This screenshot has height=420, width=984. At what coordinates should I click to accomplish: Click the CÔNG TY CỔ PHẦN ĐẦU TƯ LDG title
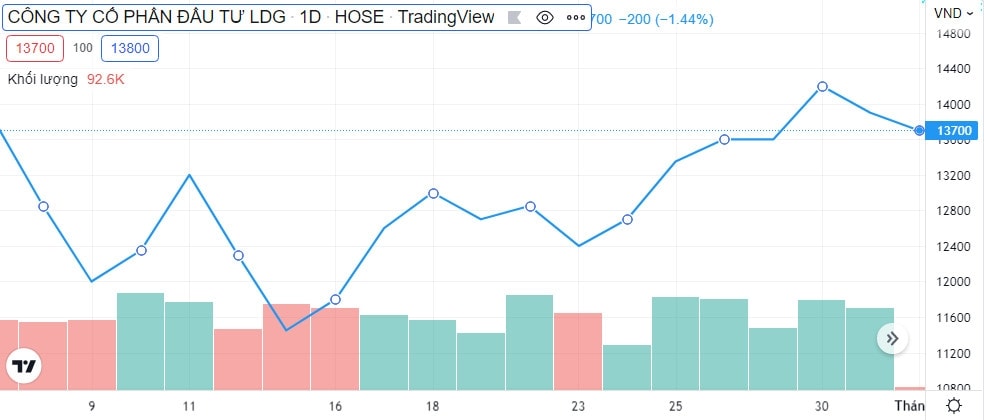tap(146, 17)
